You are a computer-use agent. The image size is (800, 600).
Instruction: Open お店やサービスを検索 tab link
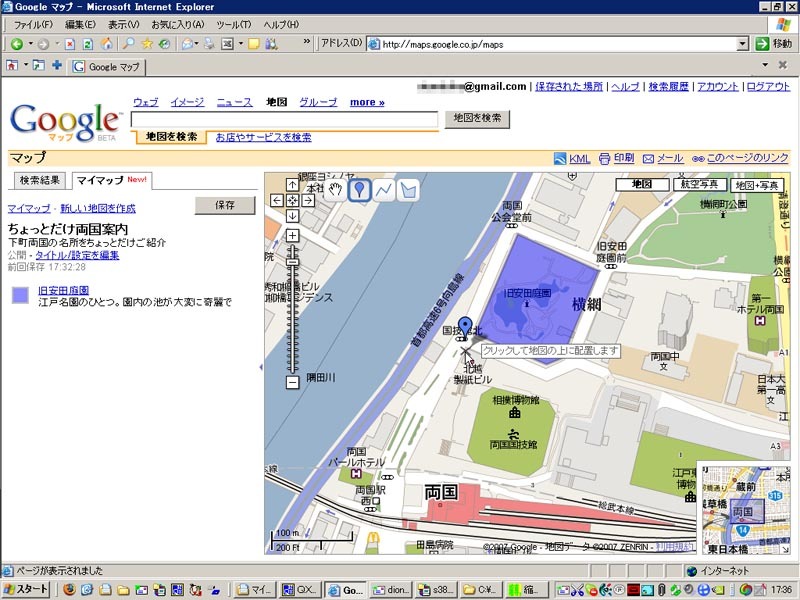coord(263,137)
